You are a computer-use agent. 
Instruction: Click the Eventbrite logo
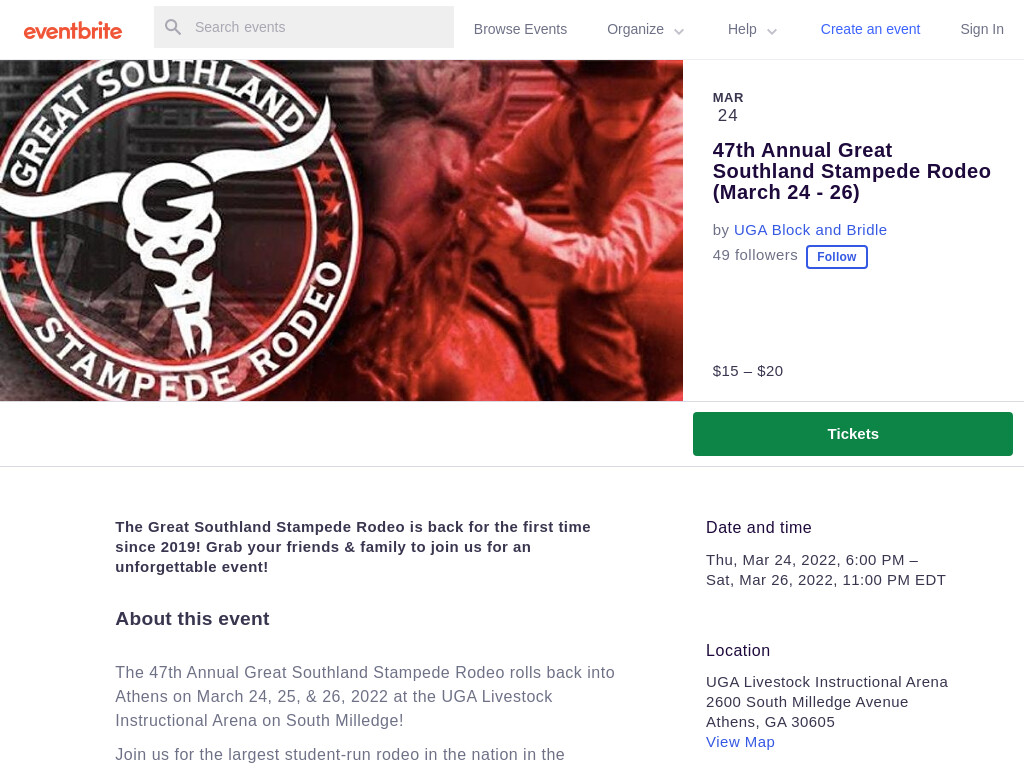[72, 31]
